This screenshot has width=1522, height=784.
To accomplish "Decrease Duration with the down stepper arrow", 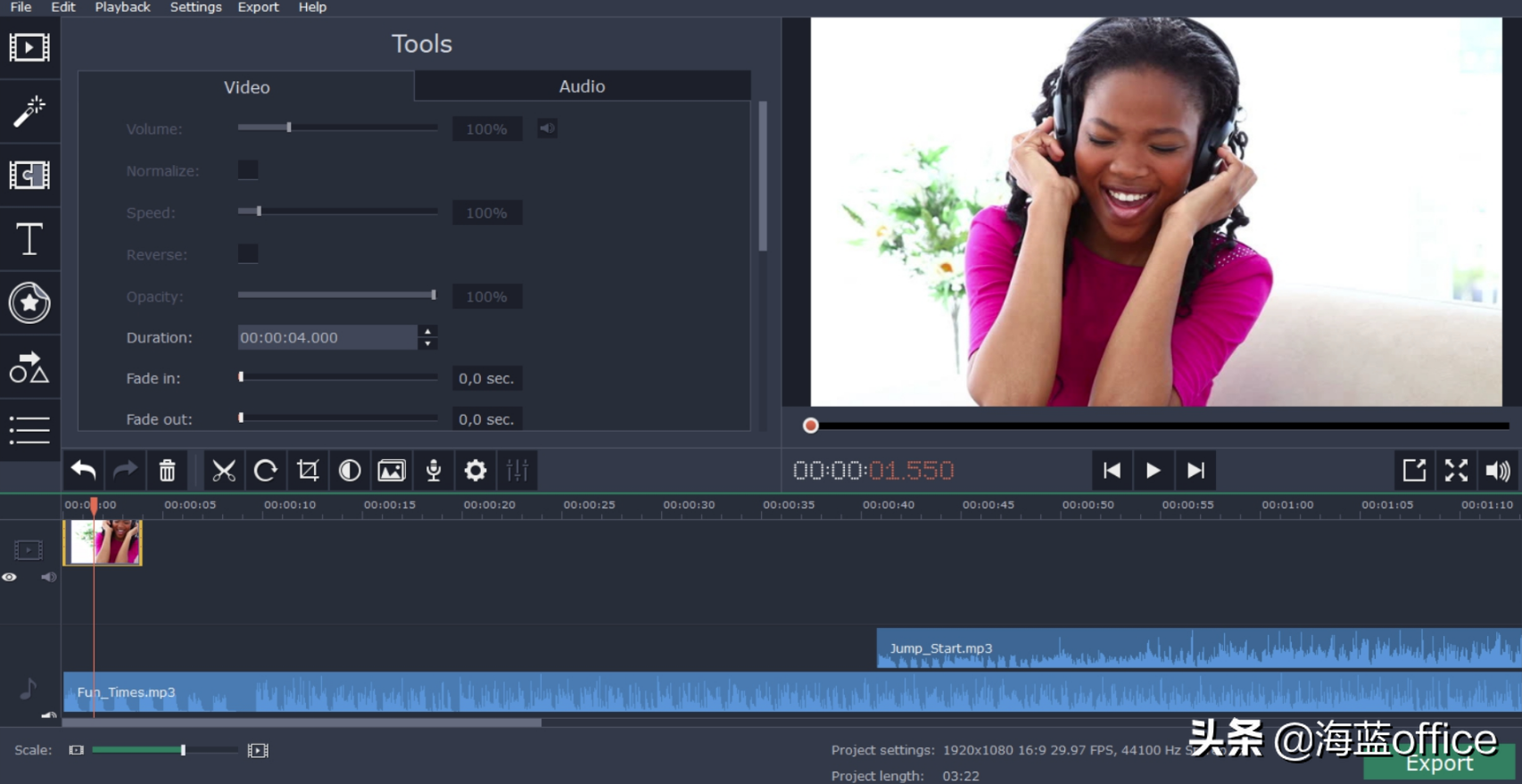I will click(428, 343).
